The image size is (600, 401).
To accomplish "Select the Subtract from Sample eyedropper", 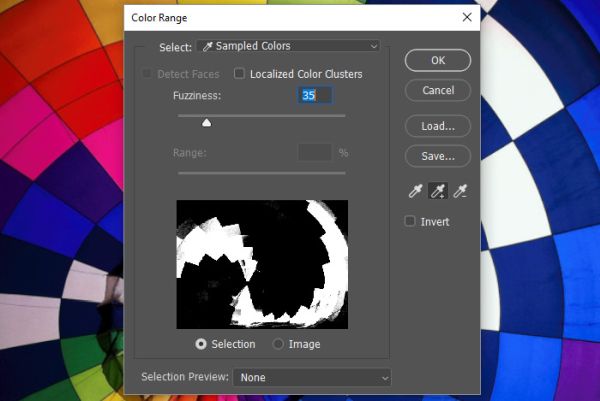I will (460, 191).
